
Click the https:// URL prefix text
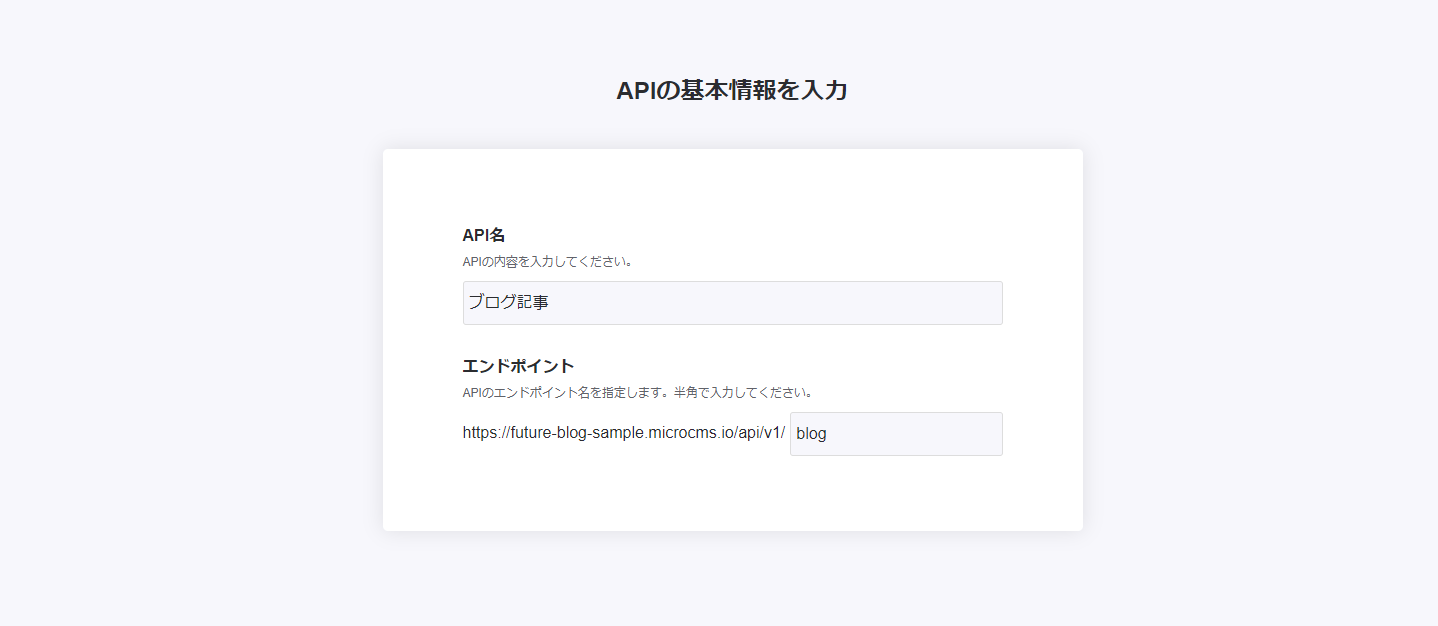[x=486, y=433]
